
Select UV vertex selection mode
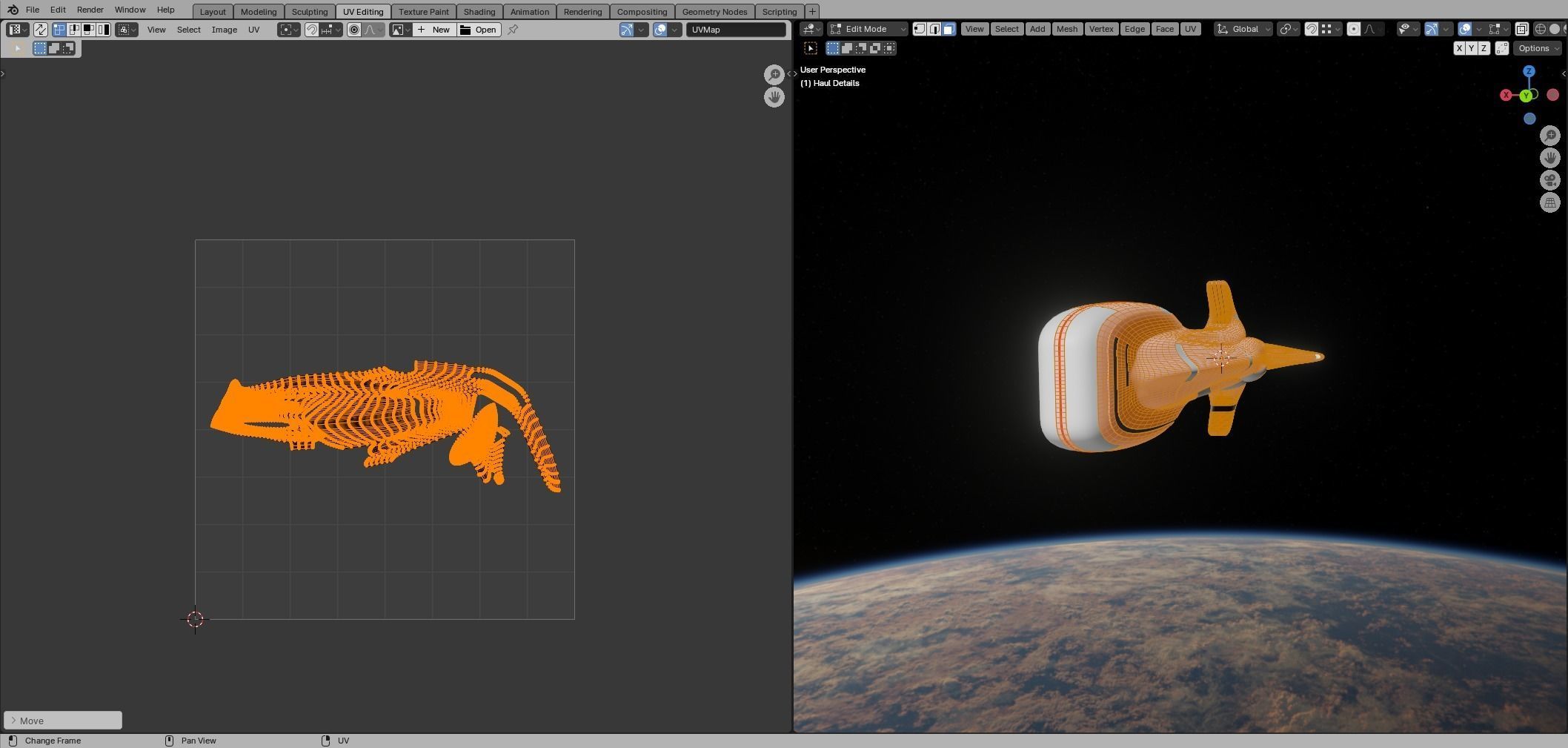tap(59, 30)
